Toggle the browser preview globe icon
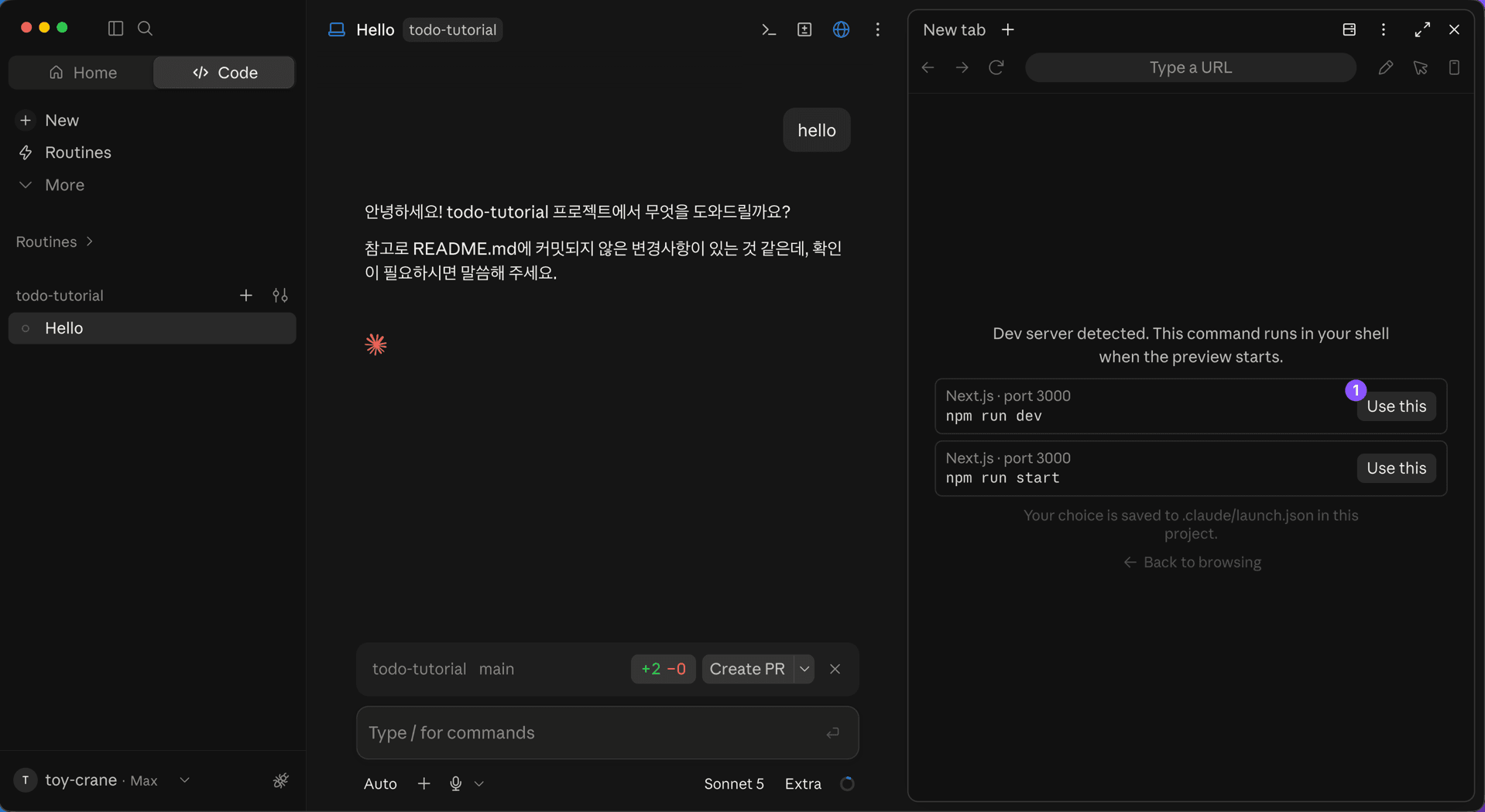 (841, 29)
